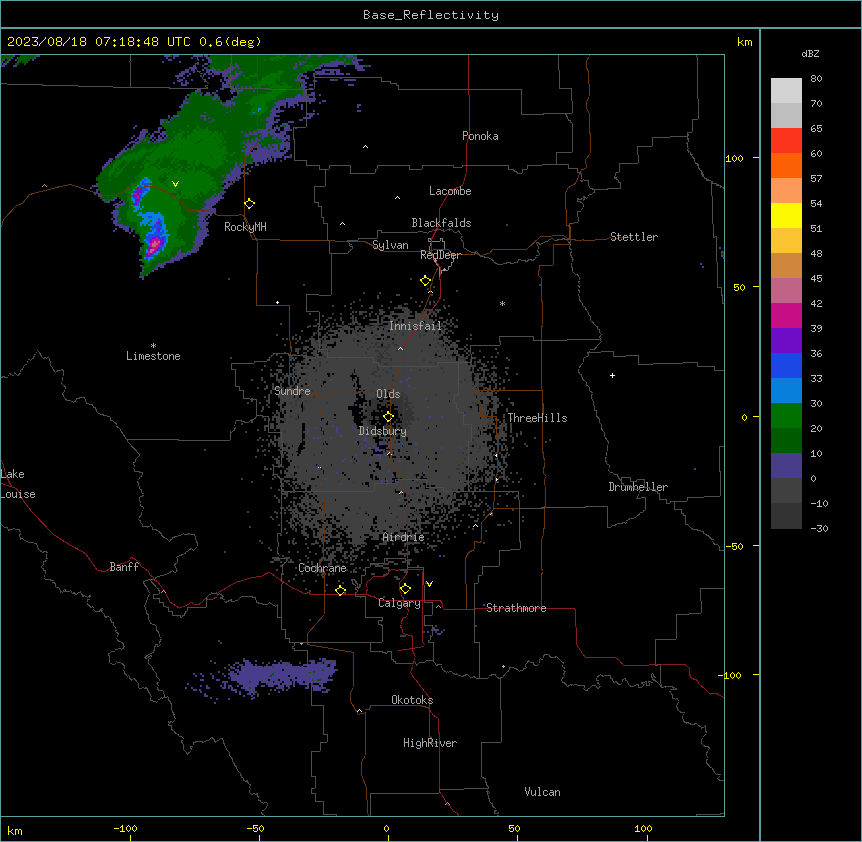
Task: Select the bright yellow 51-54 dBZ swatch
Action: tap(786, 215)
